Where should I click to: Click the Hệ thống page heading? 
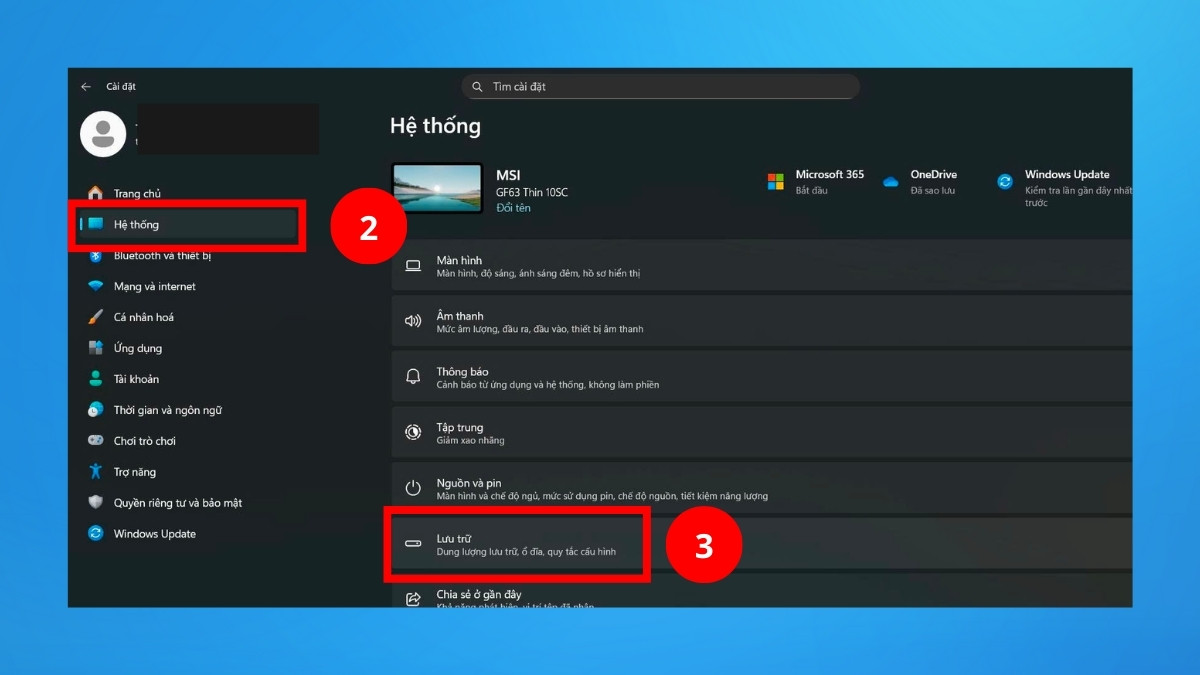[x=435, y=126]
